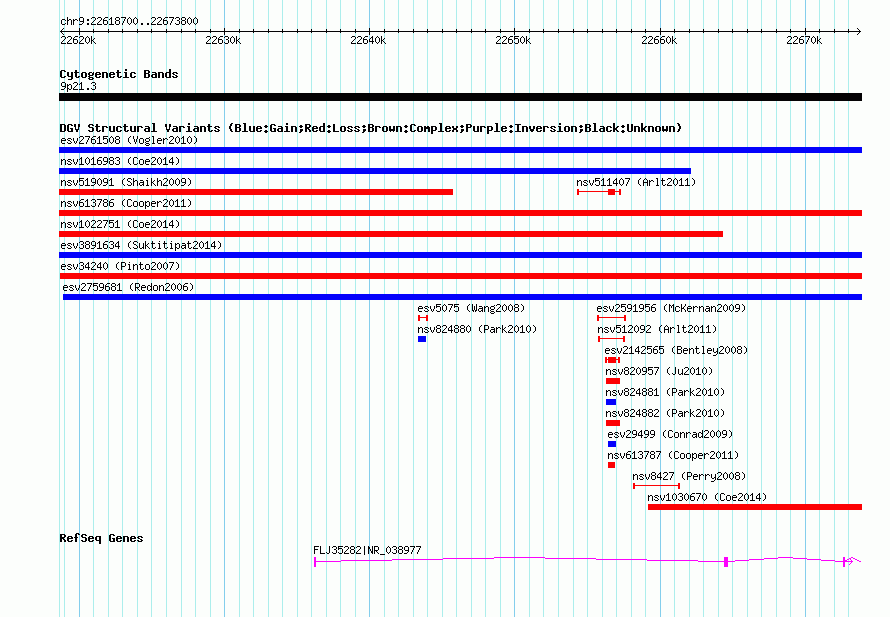Click the nsv512092 (Arlt2011) label
Image resolution: width=890 pixels, height=617 pixels.
tap(657, 329)
